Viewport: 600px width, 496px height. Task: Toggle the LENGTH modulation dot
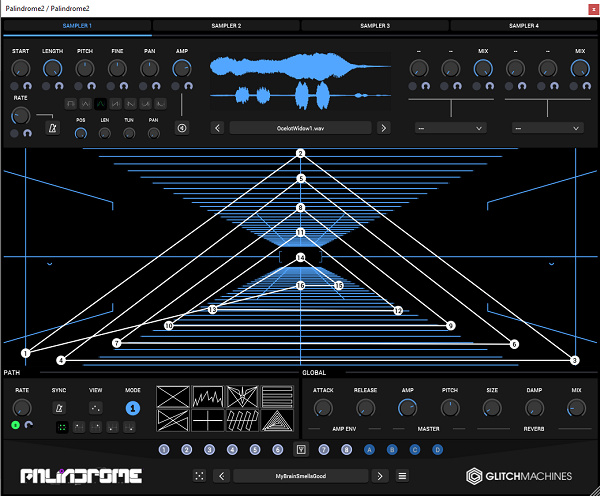[x=46, y=86]
